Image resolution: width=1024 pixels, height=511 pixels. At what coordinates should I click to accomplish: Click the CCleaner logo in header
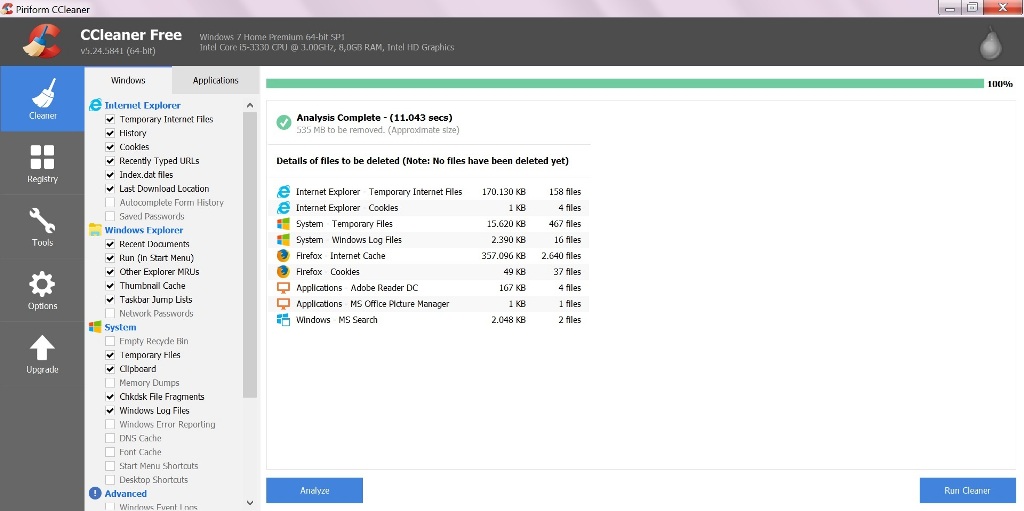(x=41, y=41)
